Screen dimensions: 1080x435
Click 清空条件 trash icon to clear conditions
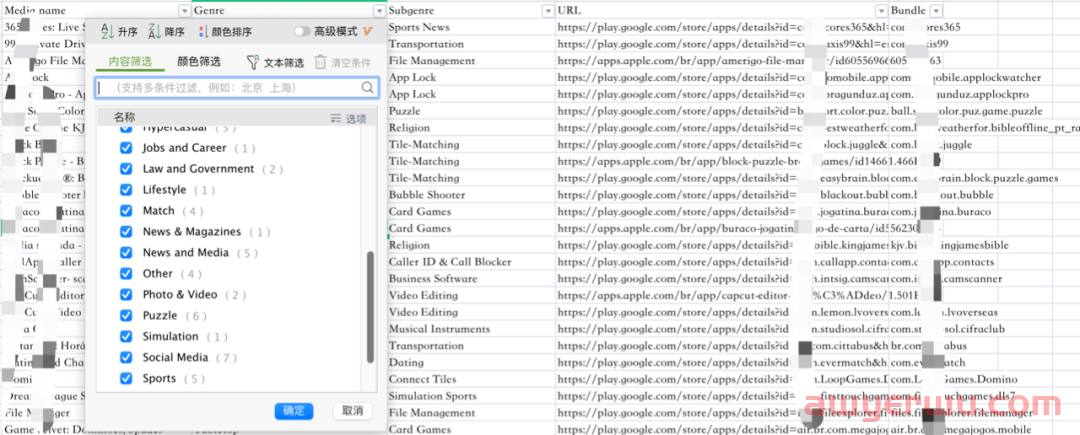320,62
